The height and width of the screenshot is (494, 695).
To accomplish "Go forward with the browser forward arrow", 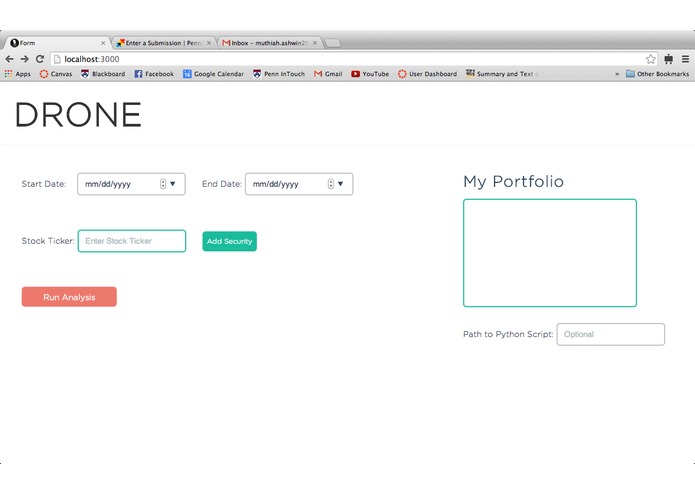I will 25,59.
